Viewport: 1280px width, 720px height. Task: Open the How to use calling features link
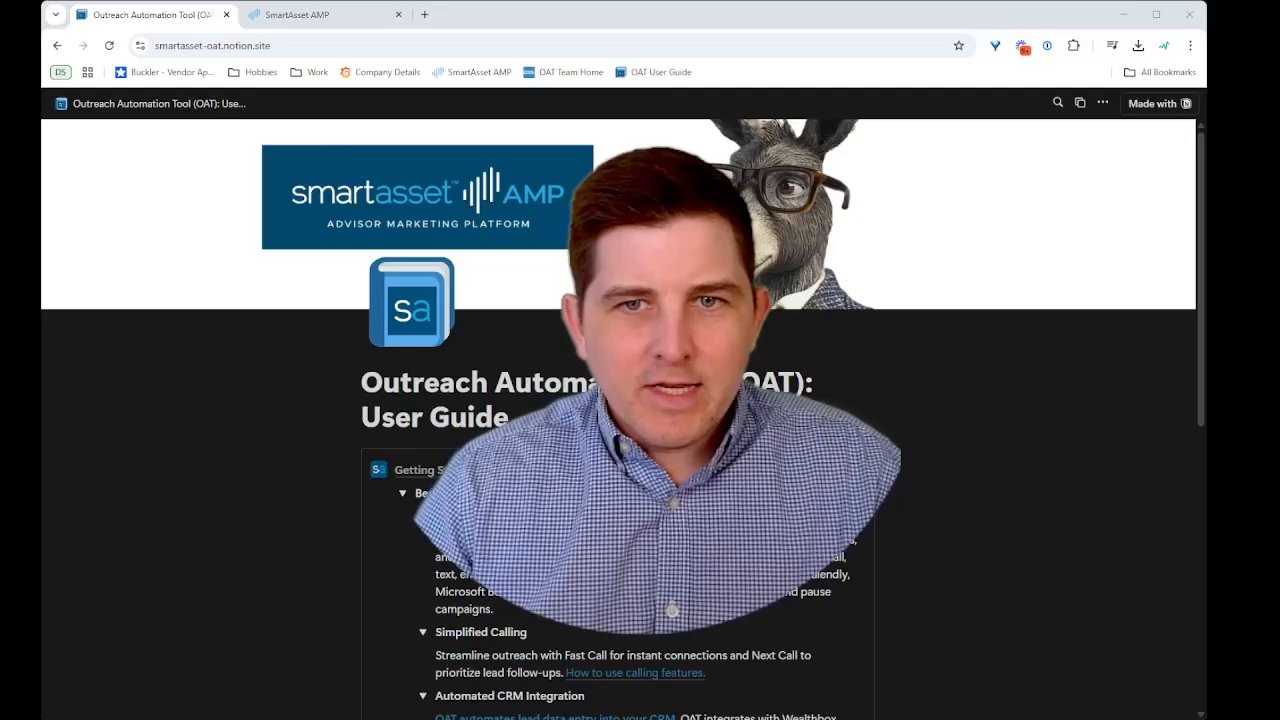point(635,673)
